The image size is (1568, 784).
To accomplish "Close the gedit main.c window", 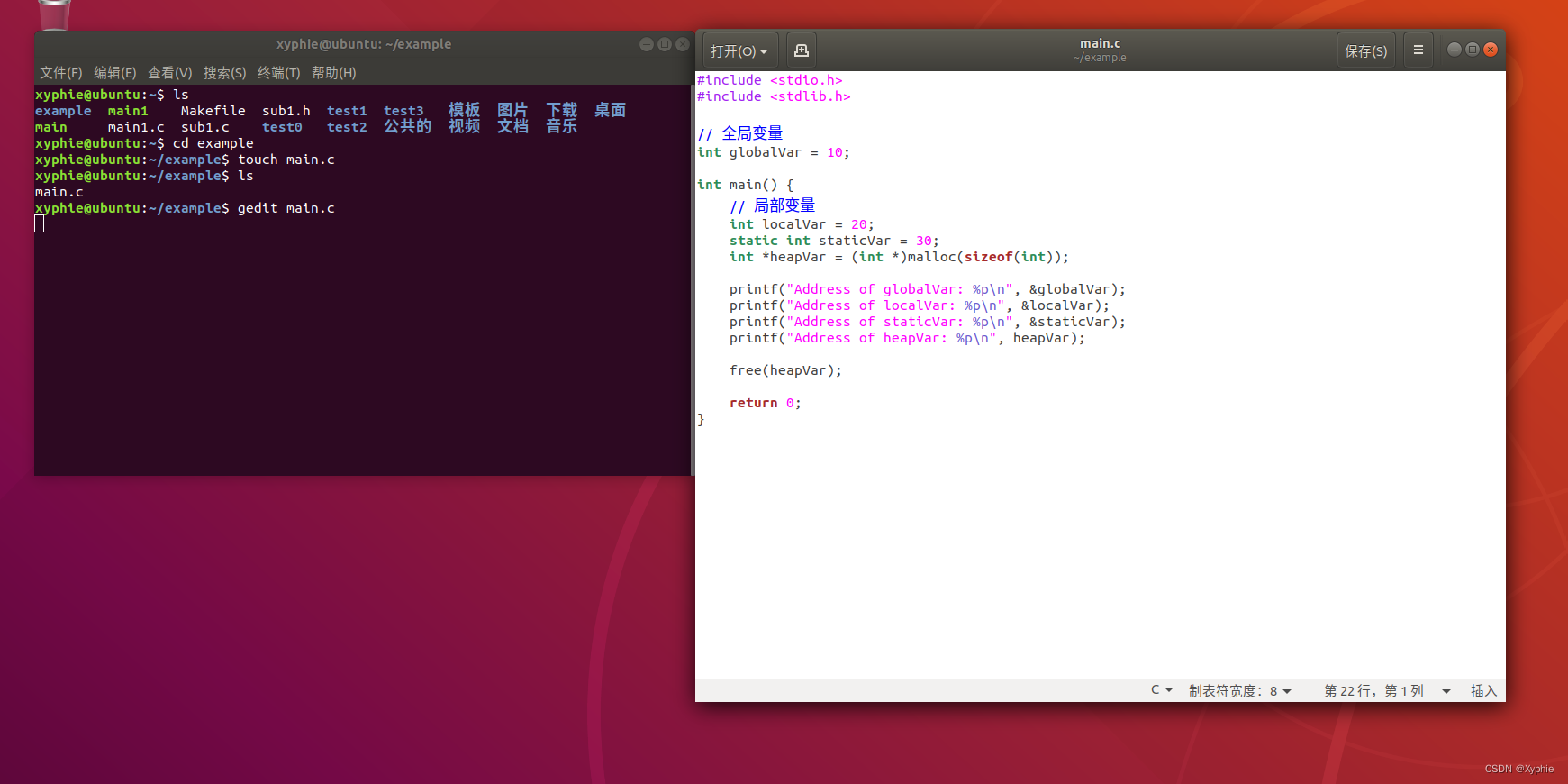I will click(1491, 50).
